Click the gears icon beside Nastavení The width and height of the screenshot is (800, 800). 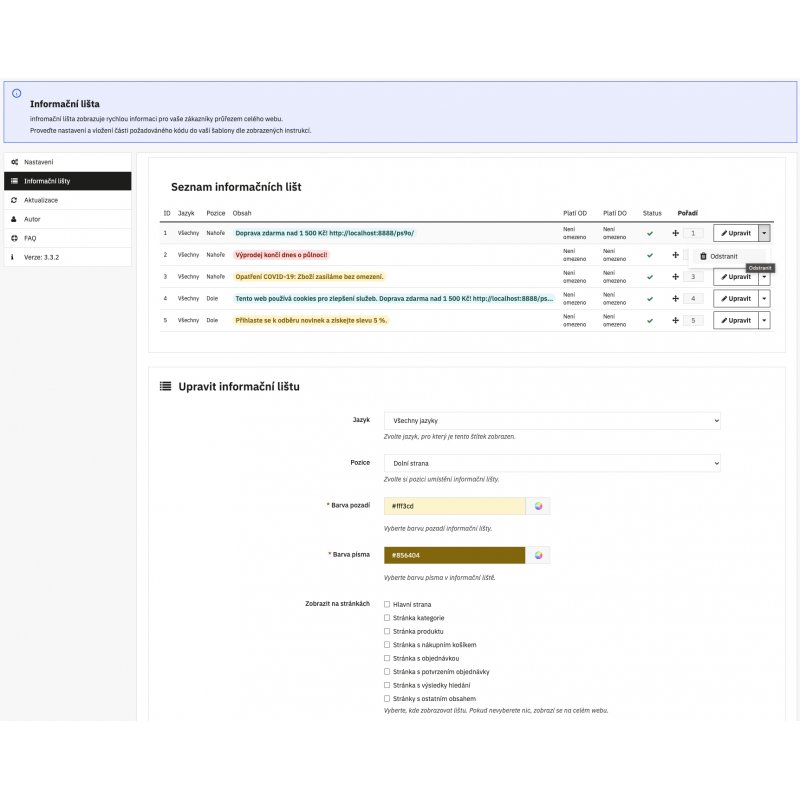14,162
